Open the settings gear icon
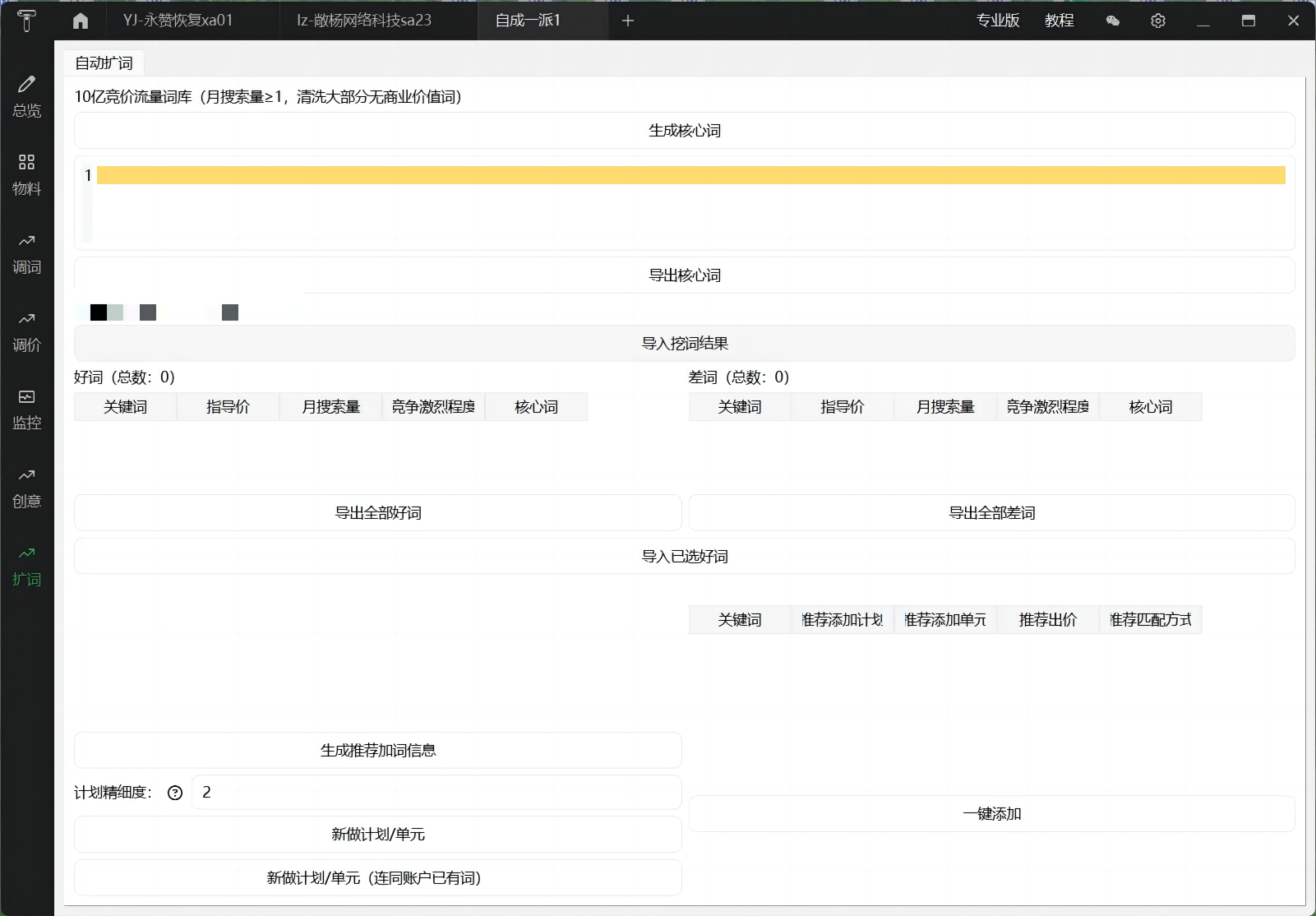The width and height of the screenshot is (1316, 916). tap(1158, 21)
